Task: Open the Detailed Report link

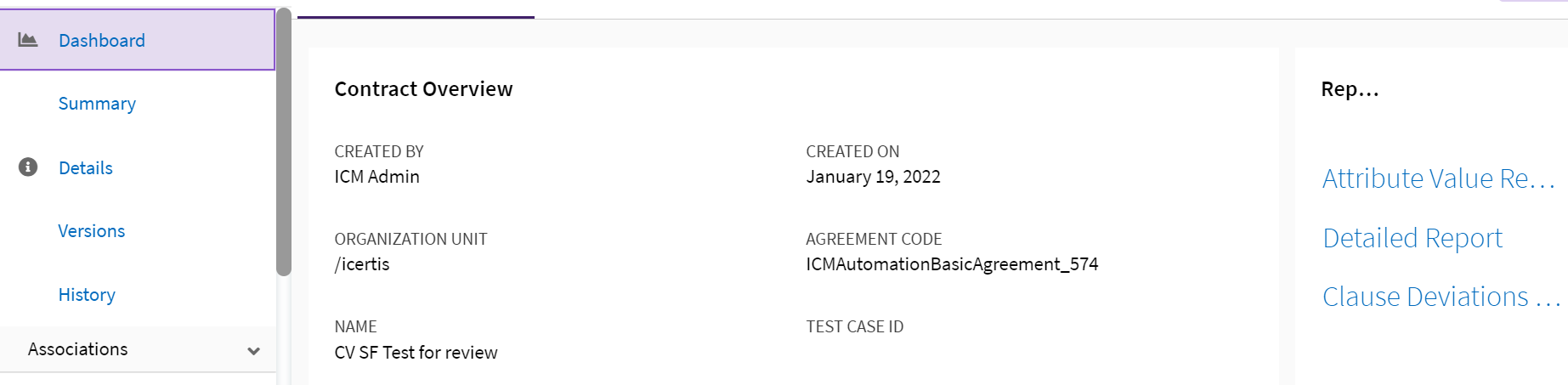Action: click(x=1412, y=238)
